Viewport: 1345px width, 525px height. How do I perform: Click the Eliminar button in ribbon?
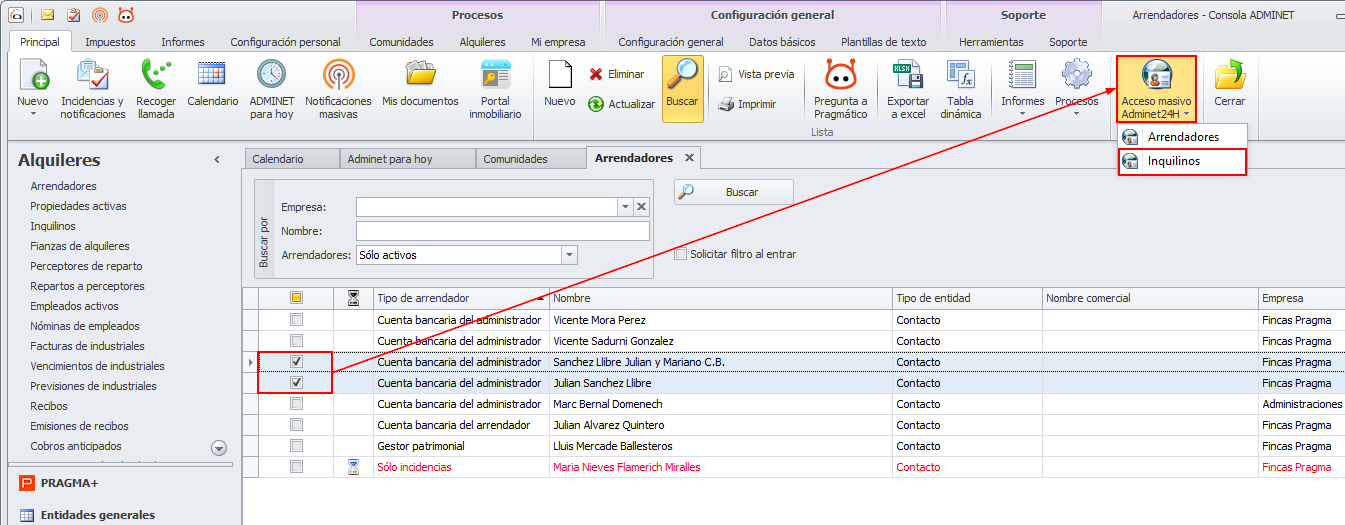(616, 74)
